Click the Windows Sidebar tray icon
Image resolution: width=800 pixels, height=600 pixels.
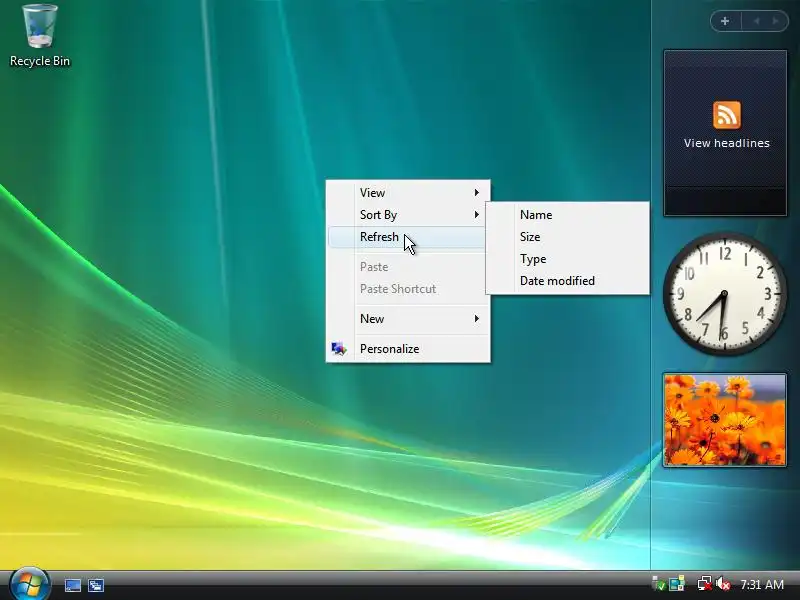[x=677, y=584]
